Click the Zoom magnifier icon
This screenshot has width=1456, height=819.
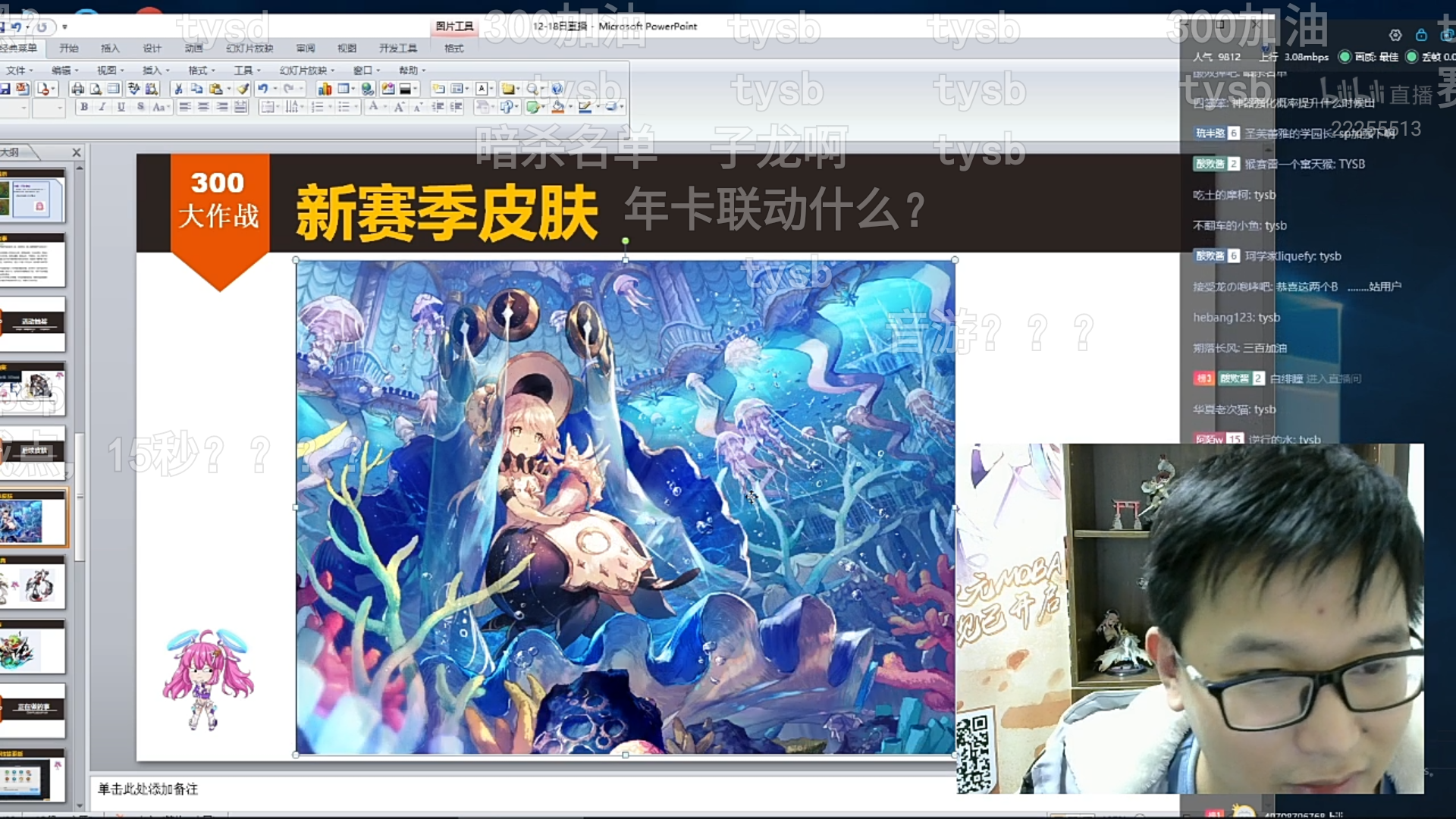point(532,89)
